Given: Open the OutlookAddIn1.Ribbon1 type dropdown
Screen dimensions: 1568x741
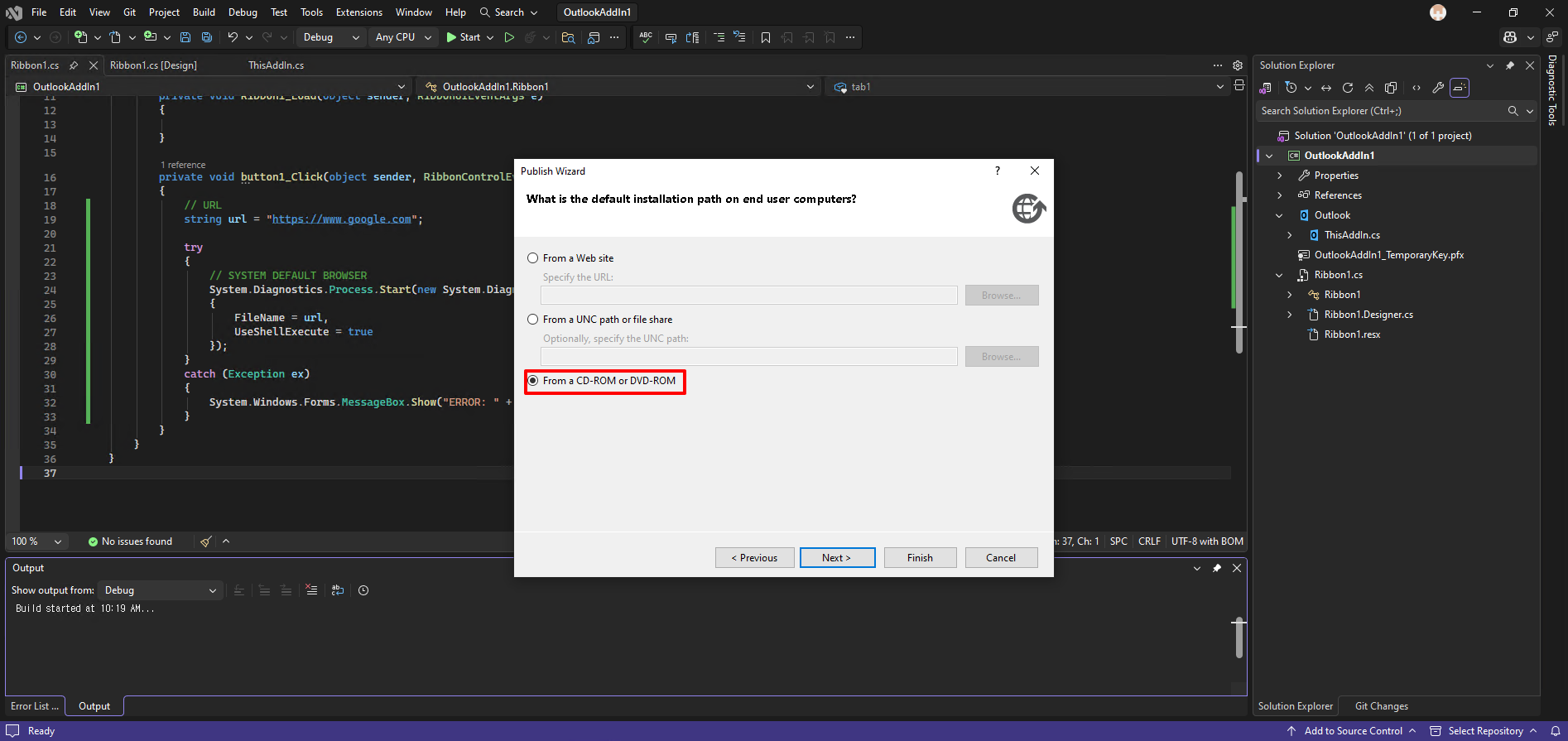Looking at the screenshot, I should point(618,87).
